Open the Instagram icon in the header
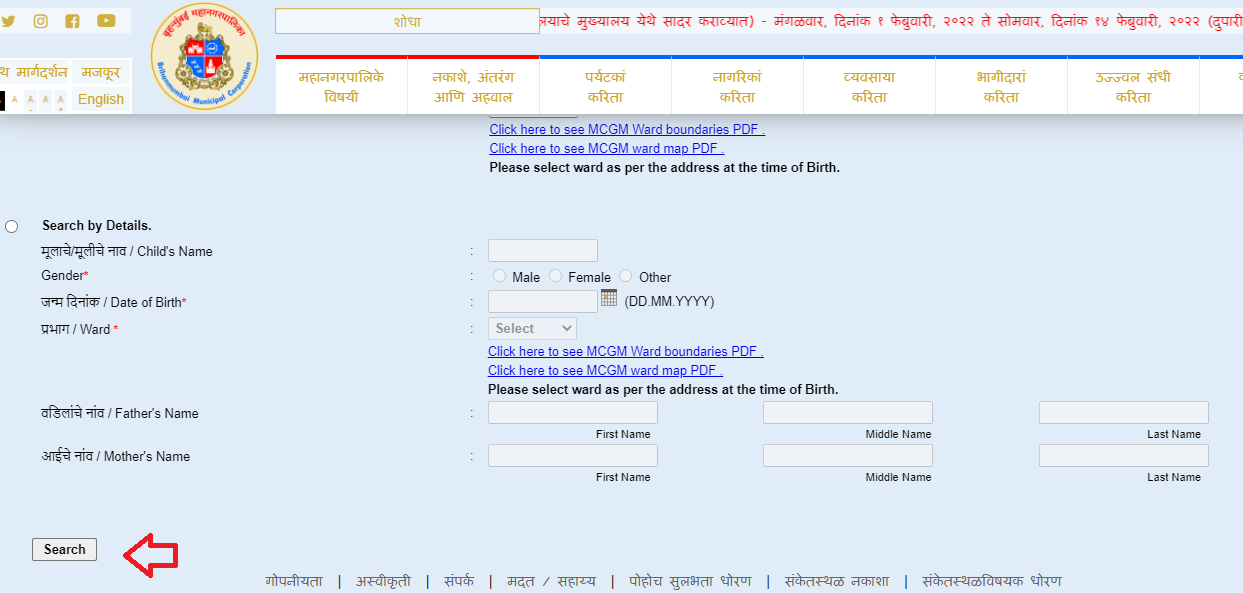1243x593 pixels. [x=41, y=20]
